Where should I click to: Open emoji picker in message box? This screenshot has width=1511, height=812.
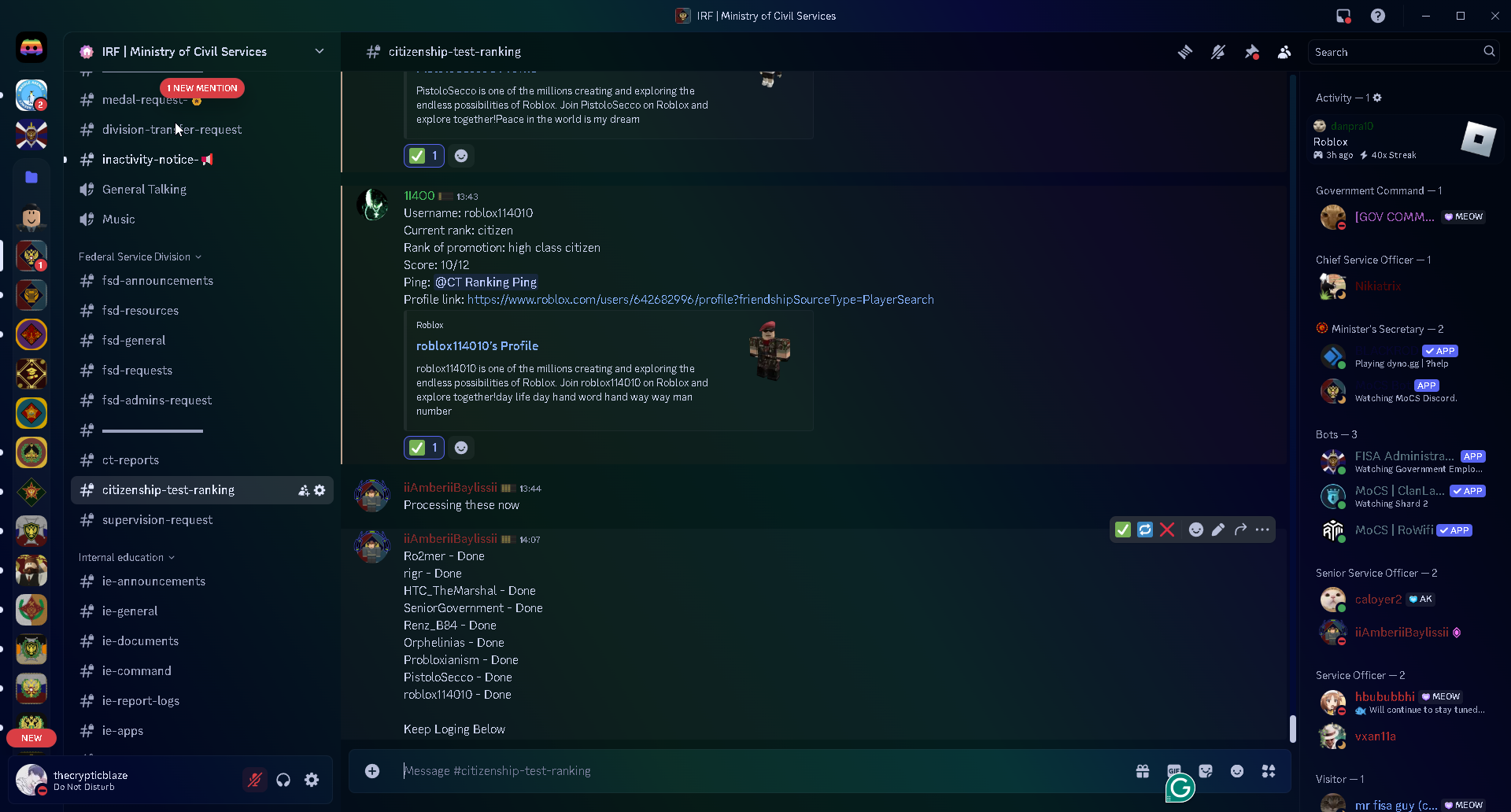[x=1237, y=771]
